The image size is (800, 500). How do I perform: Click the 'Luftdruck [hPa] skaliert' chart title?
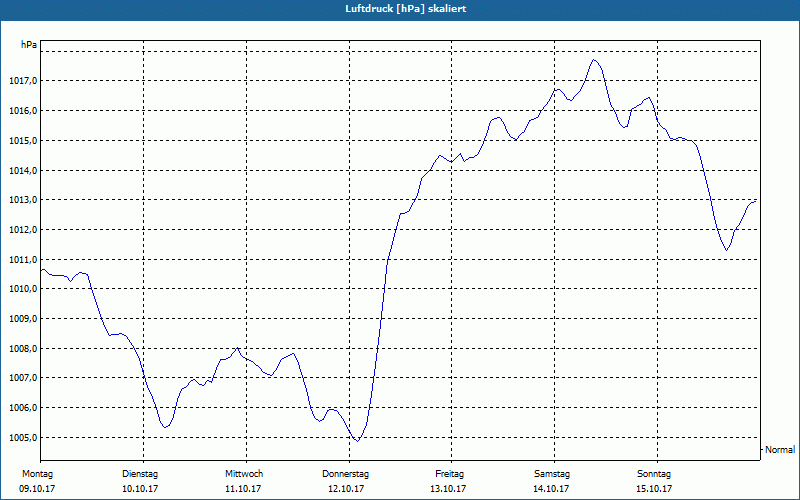406,9
